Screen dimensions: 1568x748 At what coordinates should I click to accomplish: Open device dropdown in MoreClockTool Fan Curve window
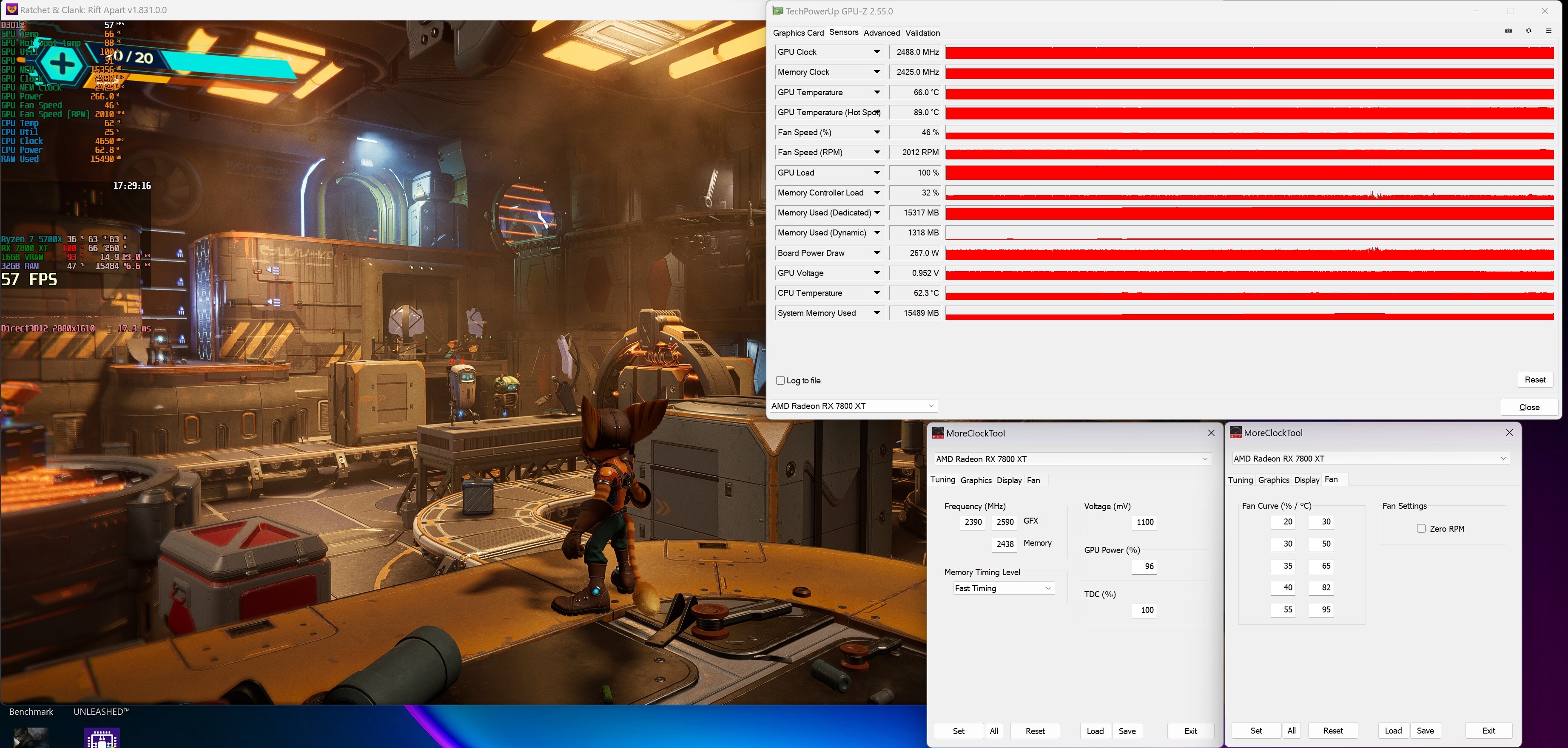point(1371,459)
